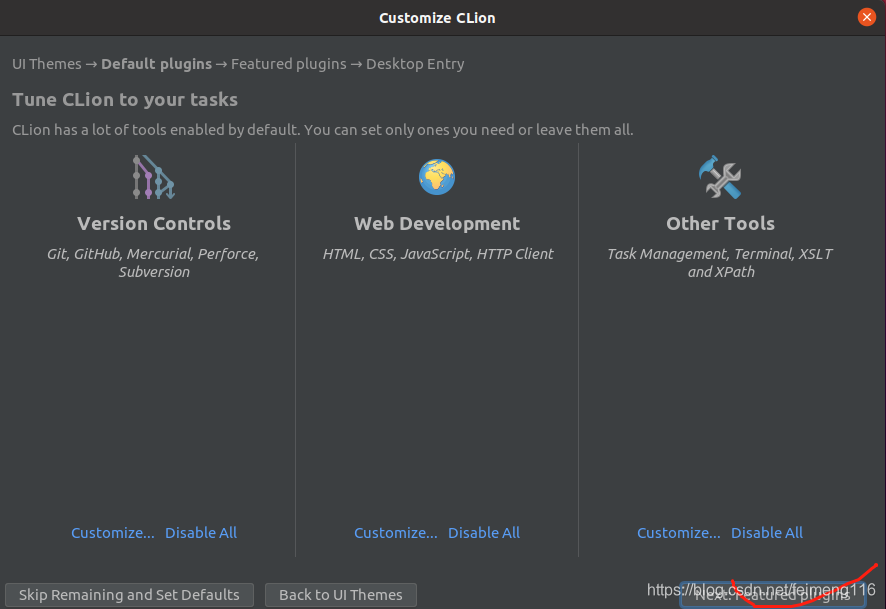Click the Web Development globe icon

[437, 177]
